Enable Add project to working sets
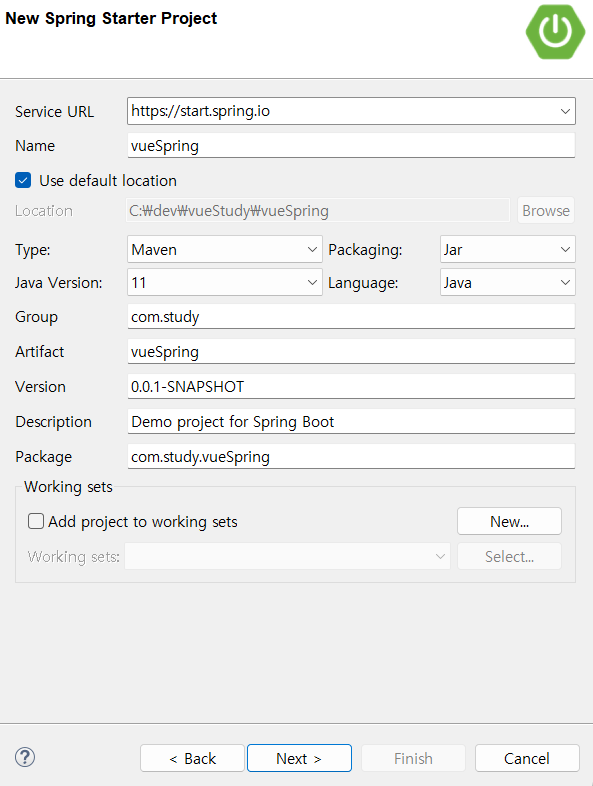This screenshot has width=593, height=786. [36, 521]
